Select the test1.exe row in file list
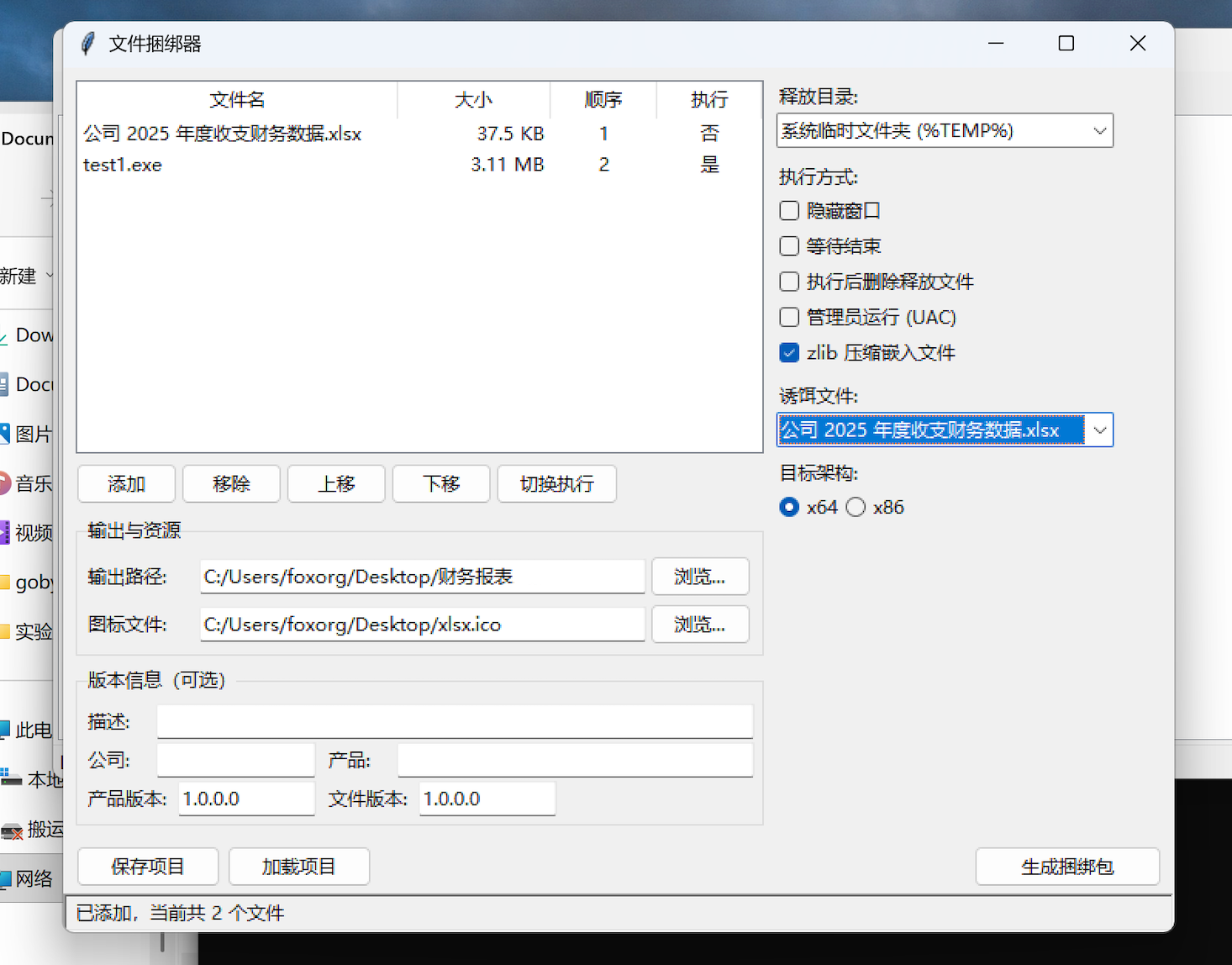Image resolution: width=1232 pixels, height=965 pixels. [419, 165]
